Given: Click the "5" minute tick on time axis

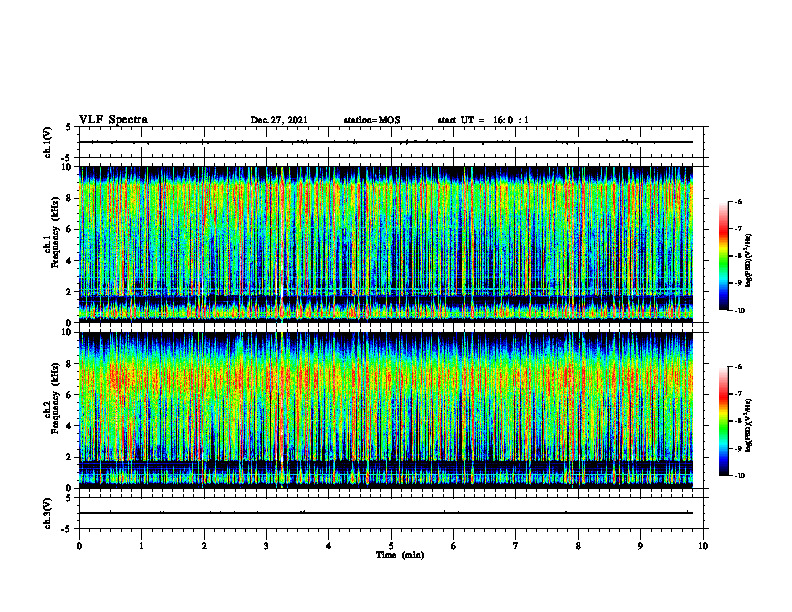Looking at the screenshot, I should pos(391,546).
